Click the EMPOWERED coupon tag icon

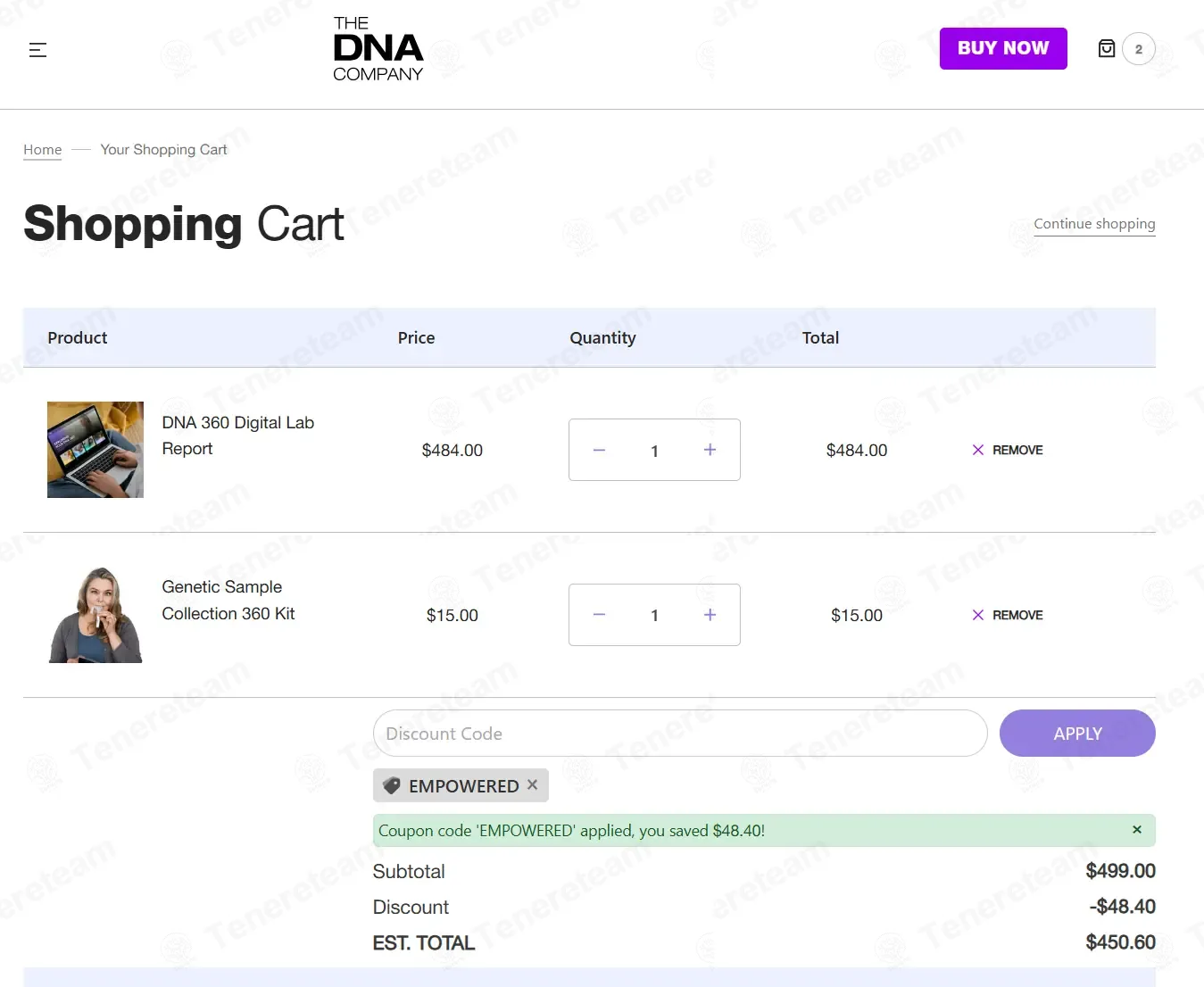pos(391,785)
